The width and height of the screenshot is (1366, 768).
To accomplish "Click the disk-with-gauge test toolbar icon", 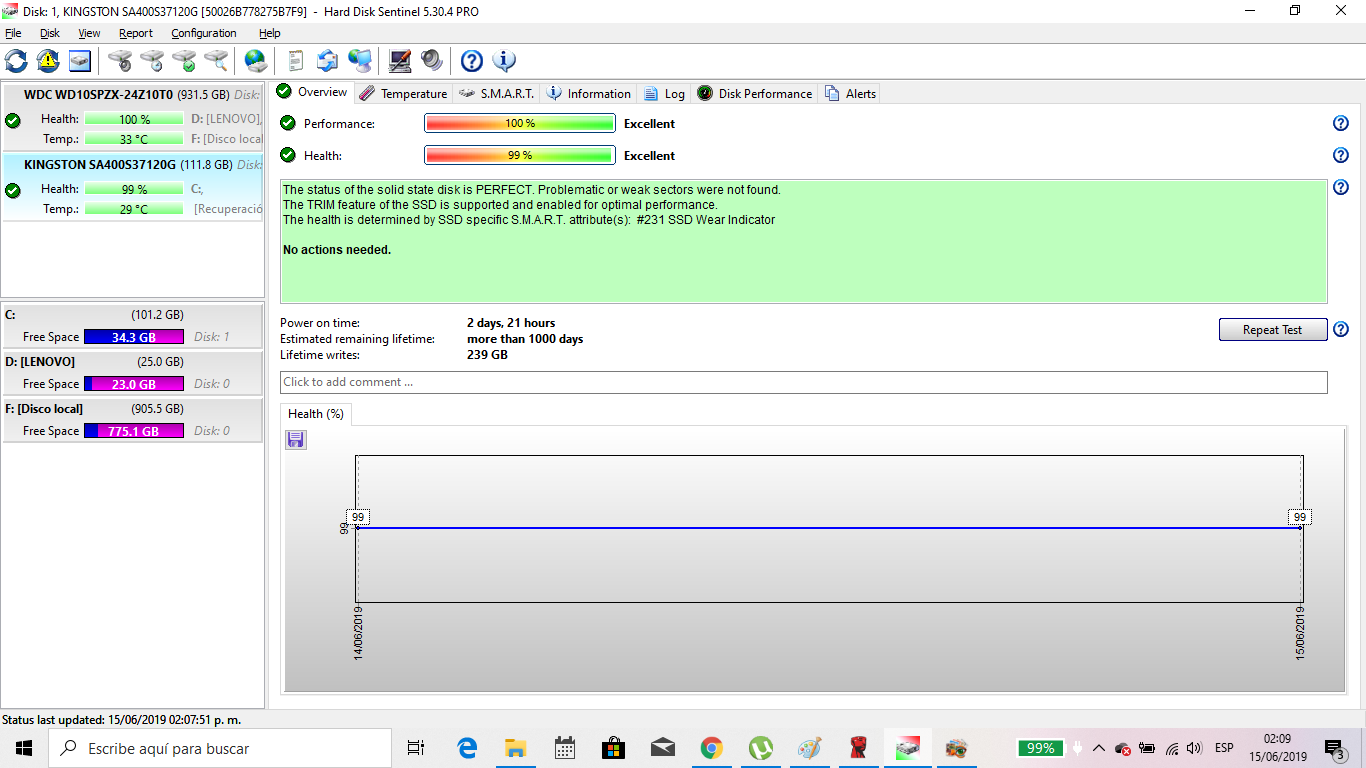I will pos(120,61).
